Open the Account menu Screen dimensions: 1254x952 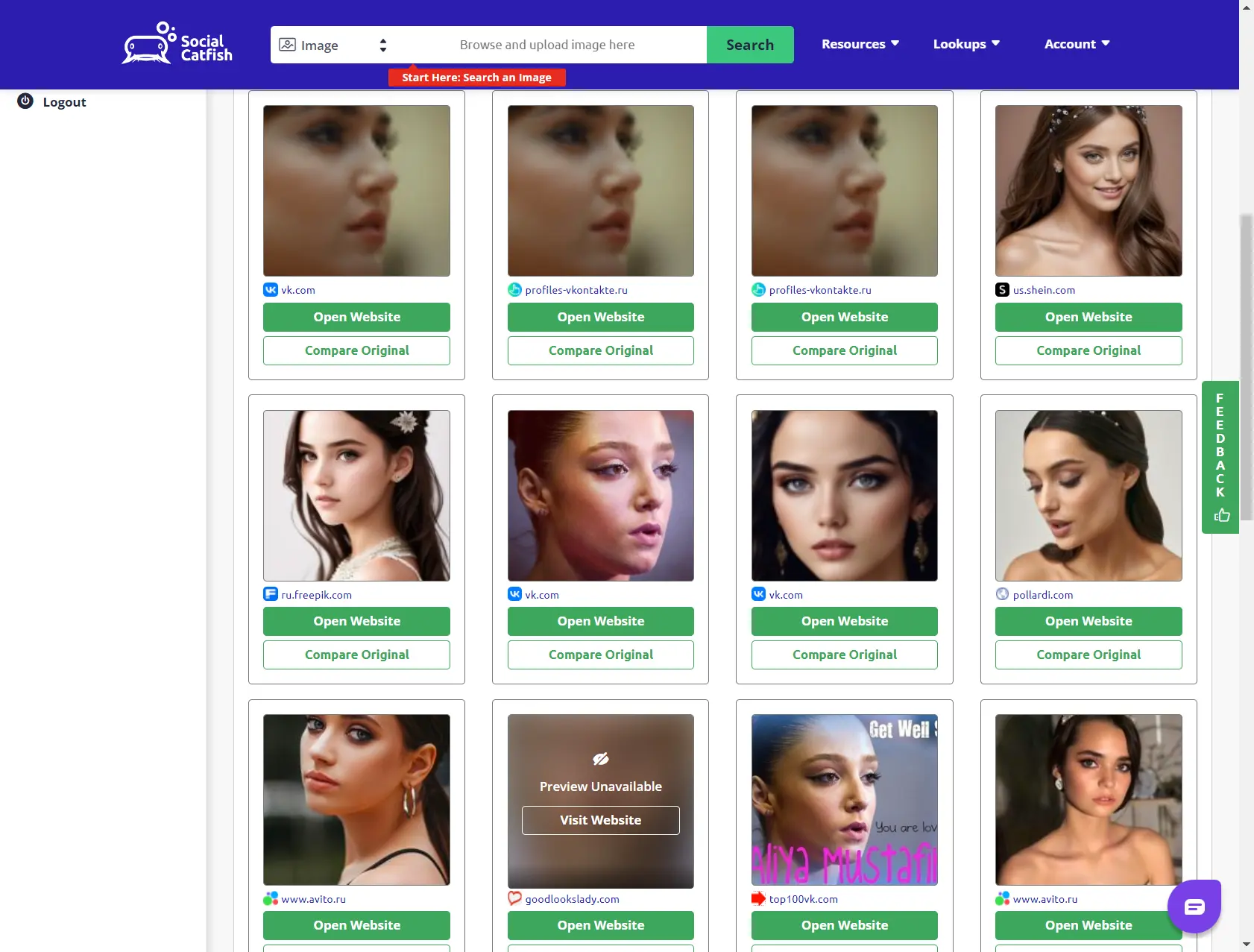(x=1077, y=44)
